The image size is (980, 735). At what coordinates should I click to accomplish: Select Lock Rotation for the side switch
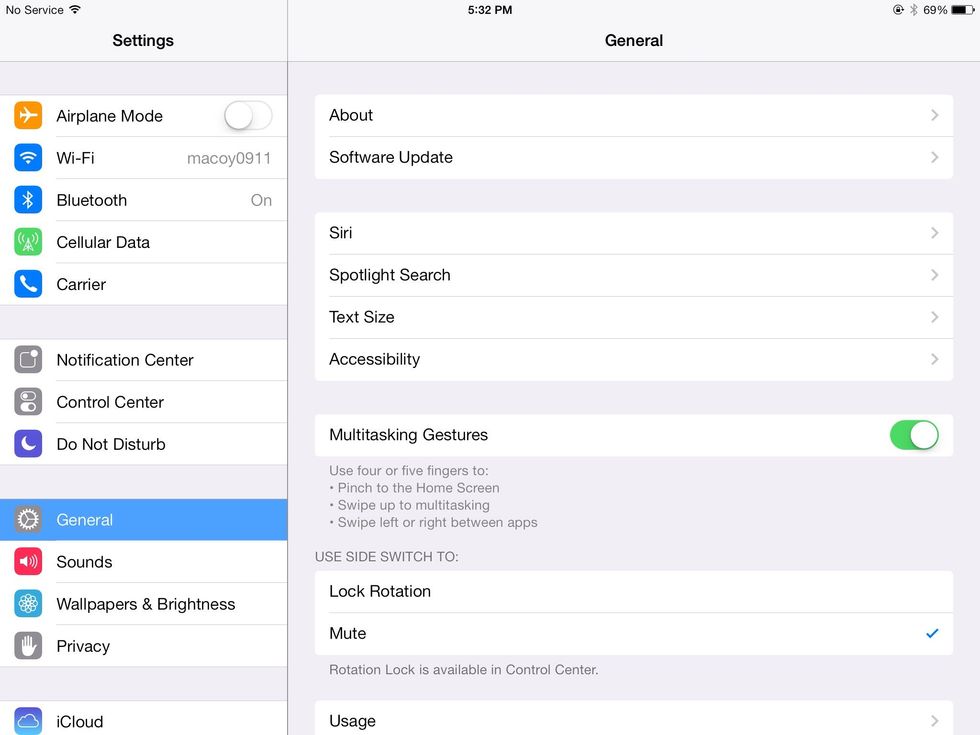[x=380, y=591]
